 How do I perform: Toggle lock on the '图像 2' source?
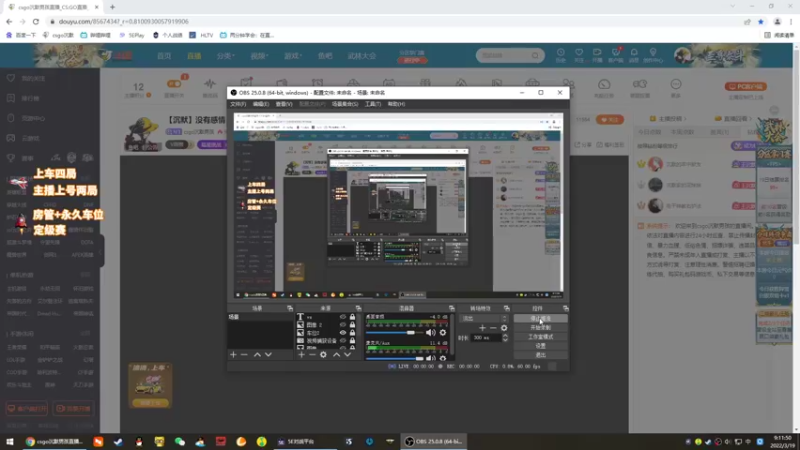[x=352, y=325]
